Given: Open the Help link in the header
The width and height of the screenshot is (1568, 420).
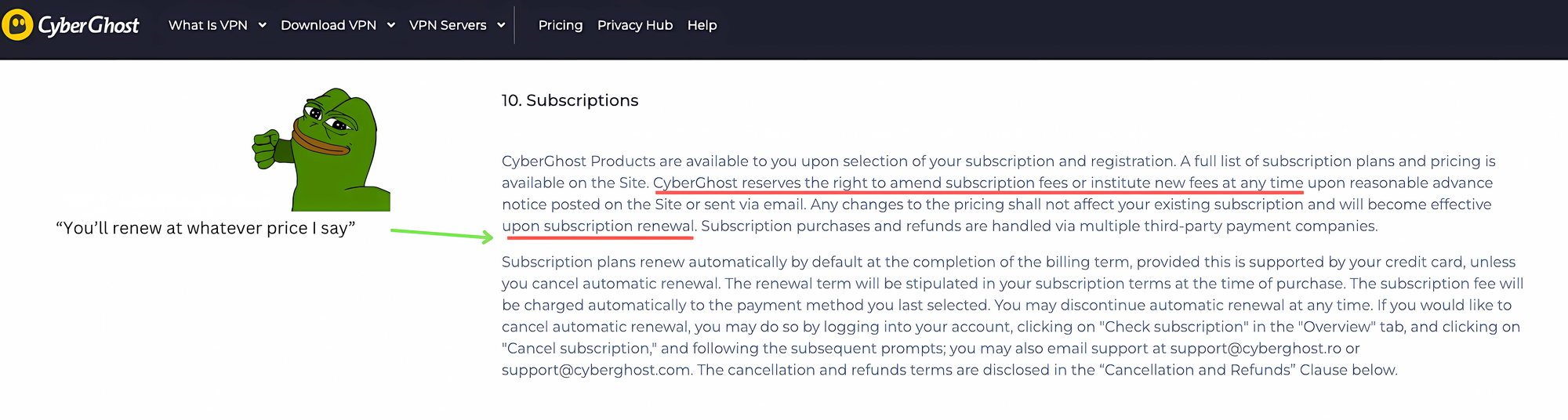Looking at the screenshot, I should tap(702, 25).
